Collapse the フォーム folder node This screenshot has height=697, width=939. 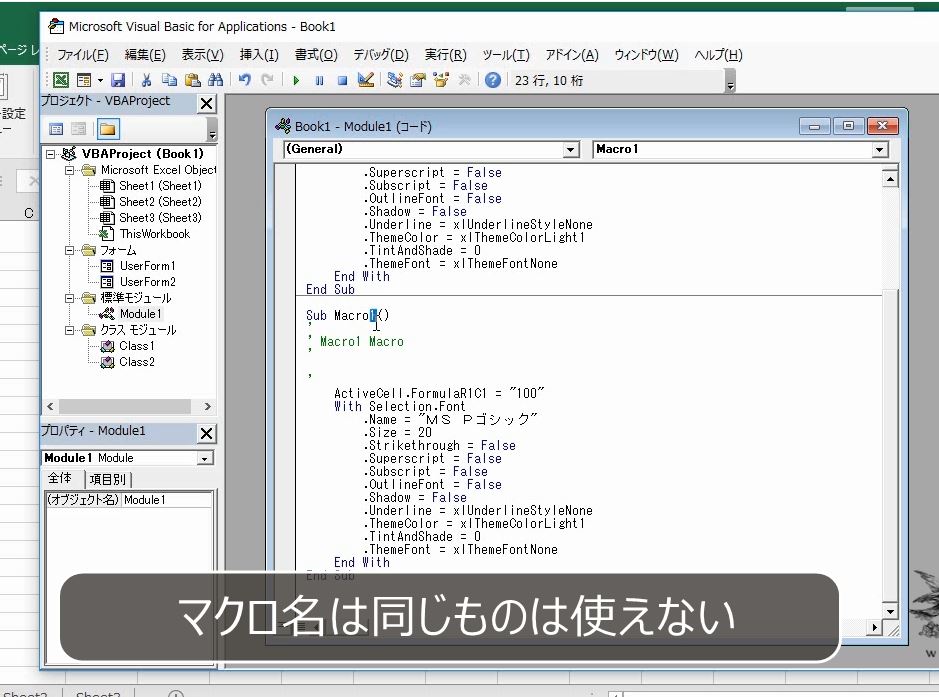tap(69, 250)
